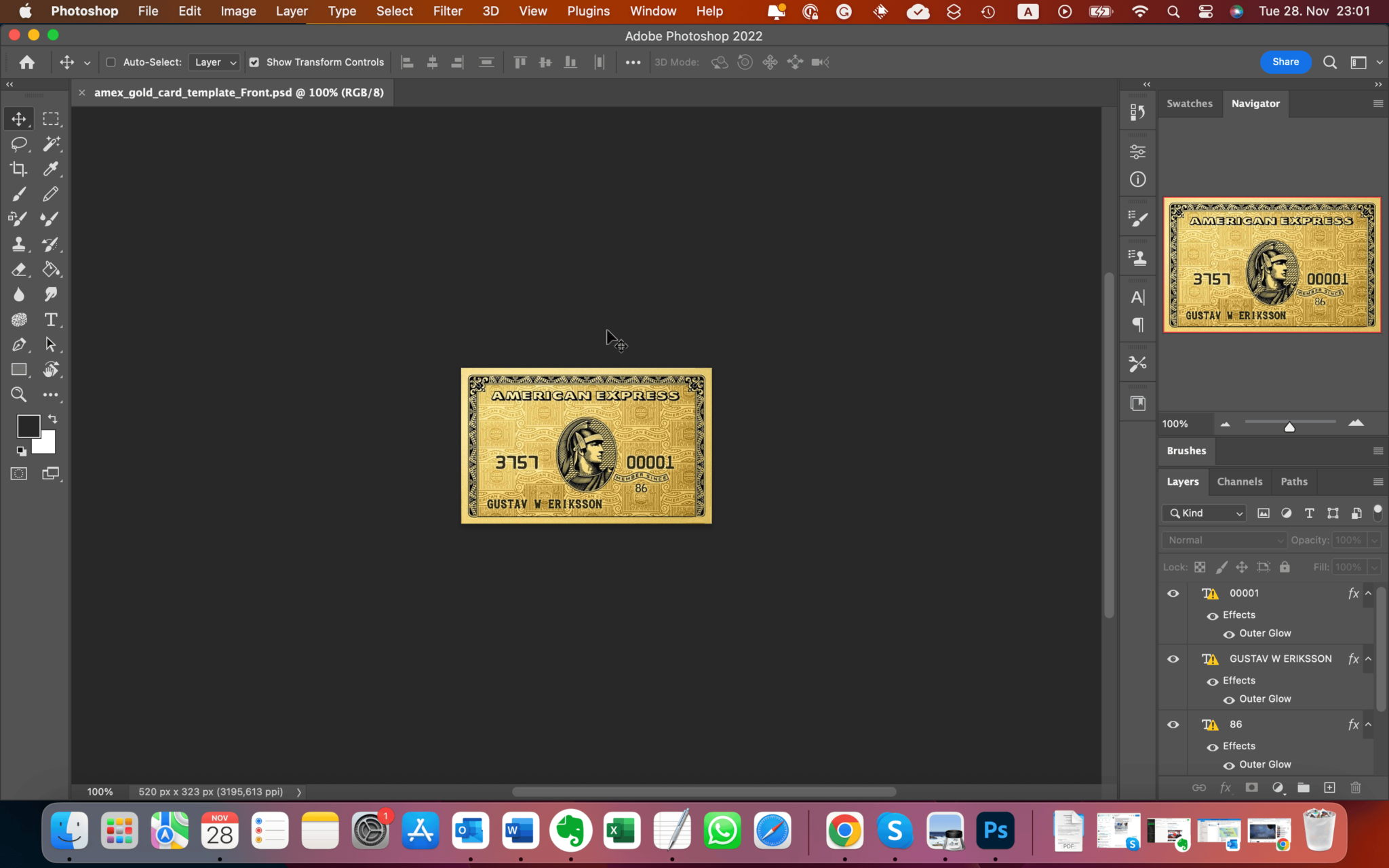
Task: Select the Lasso tool
Action: coord(19,144)
